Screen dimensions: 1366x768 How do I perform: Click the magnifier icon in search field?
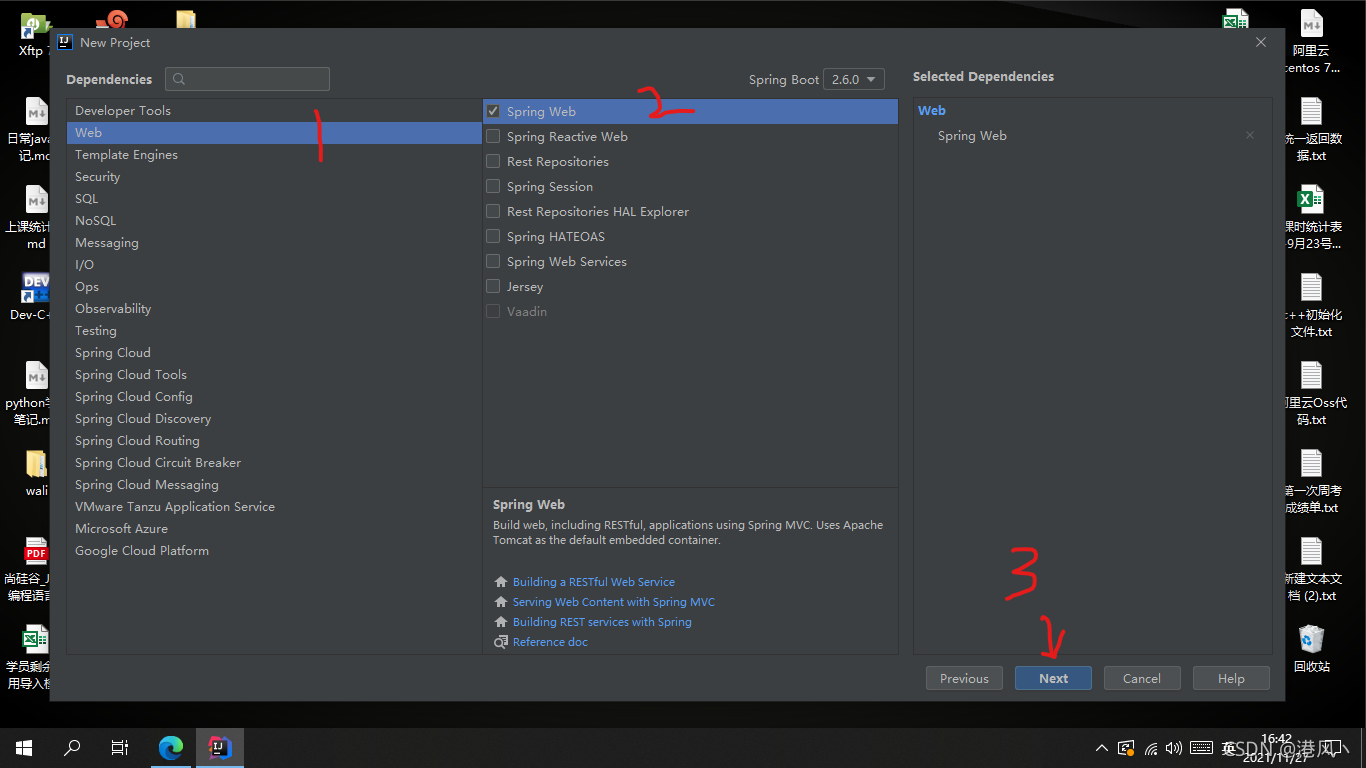[180, 79]
